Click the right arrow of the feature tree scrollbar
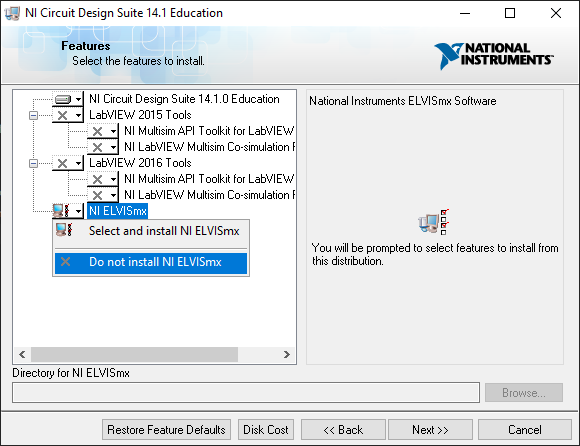The height and width of the screenshot is (446, 580). click(x=287, y=355)
